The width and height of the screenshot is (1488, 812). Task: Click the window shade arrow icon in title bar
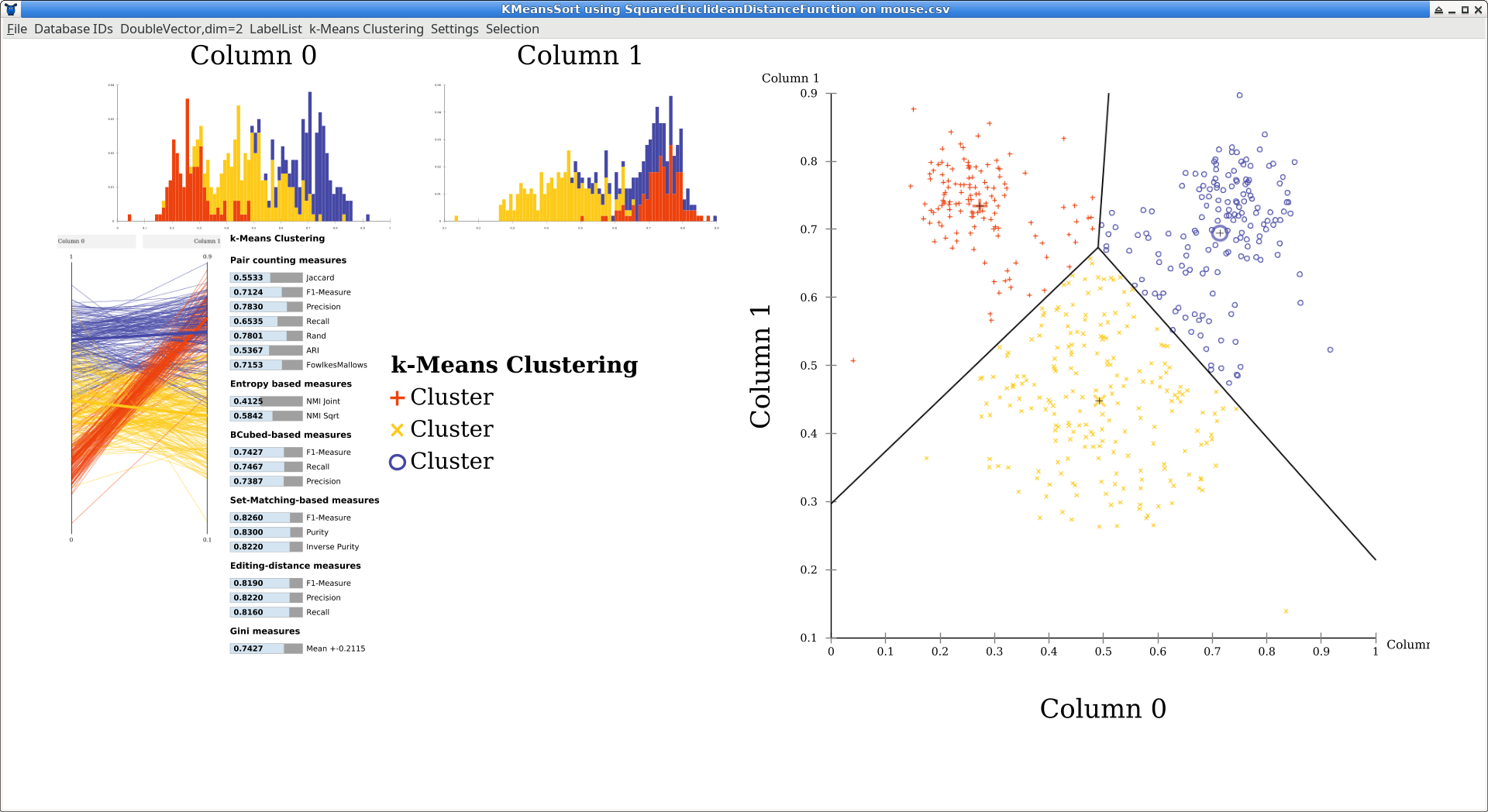(1438, 10)
